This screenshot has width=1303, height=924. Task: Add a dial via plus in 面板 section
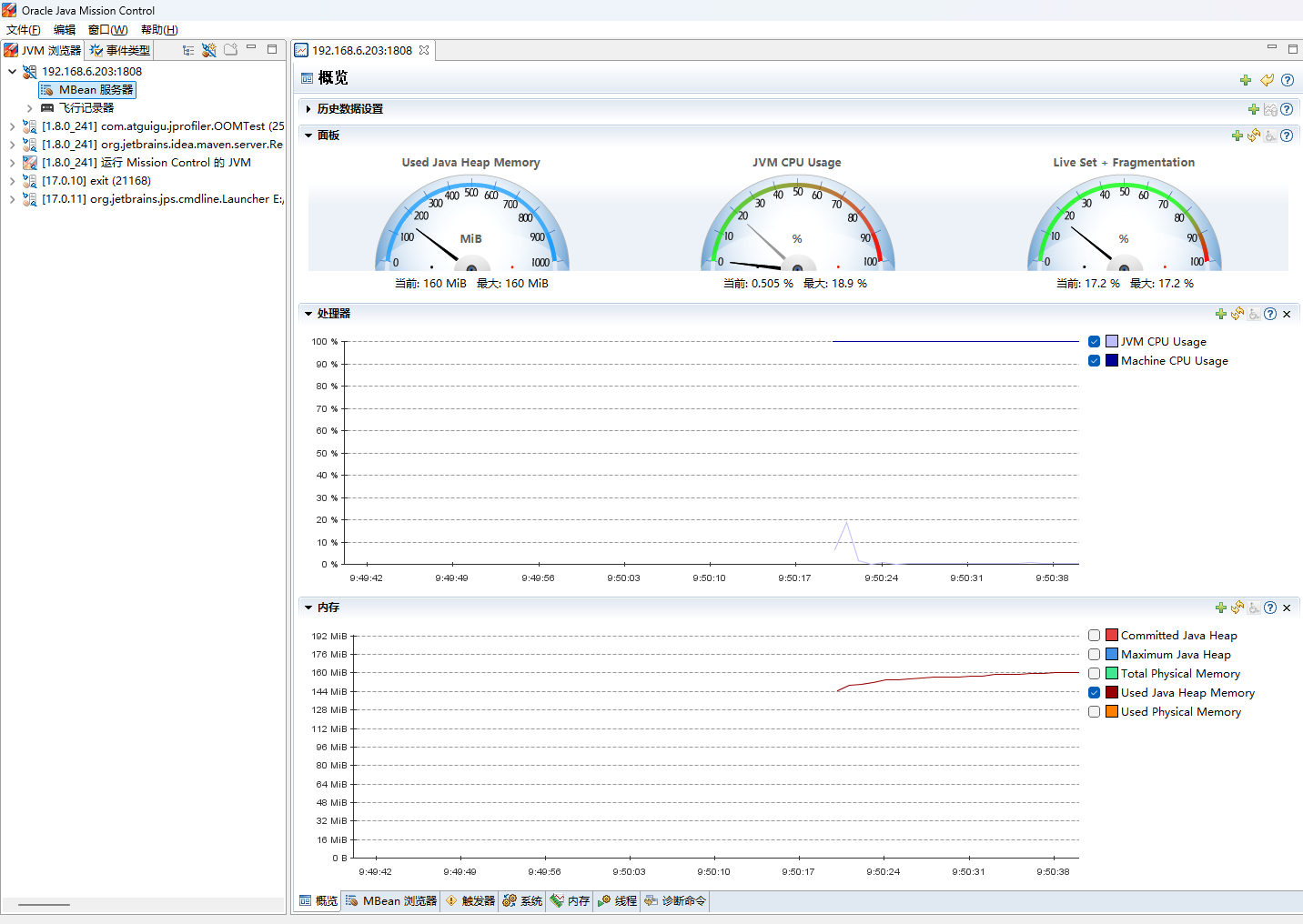click(1237, 136)
